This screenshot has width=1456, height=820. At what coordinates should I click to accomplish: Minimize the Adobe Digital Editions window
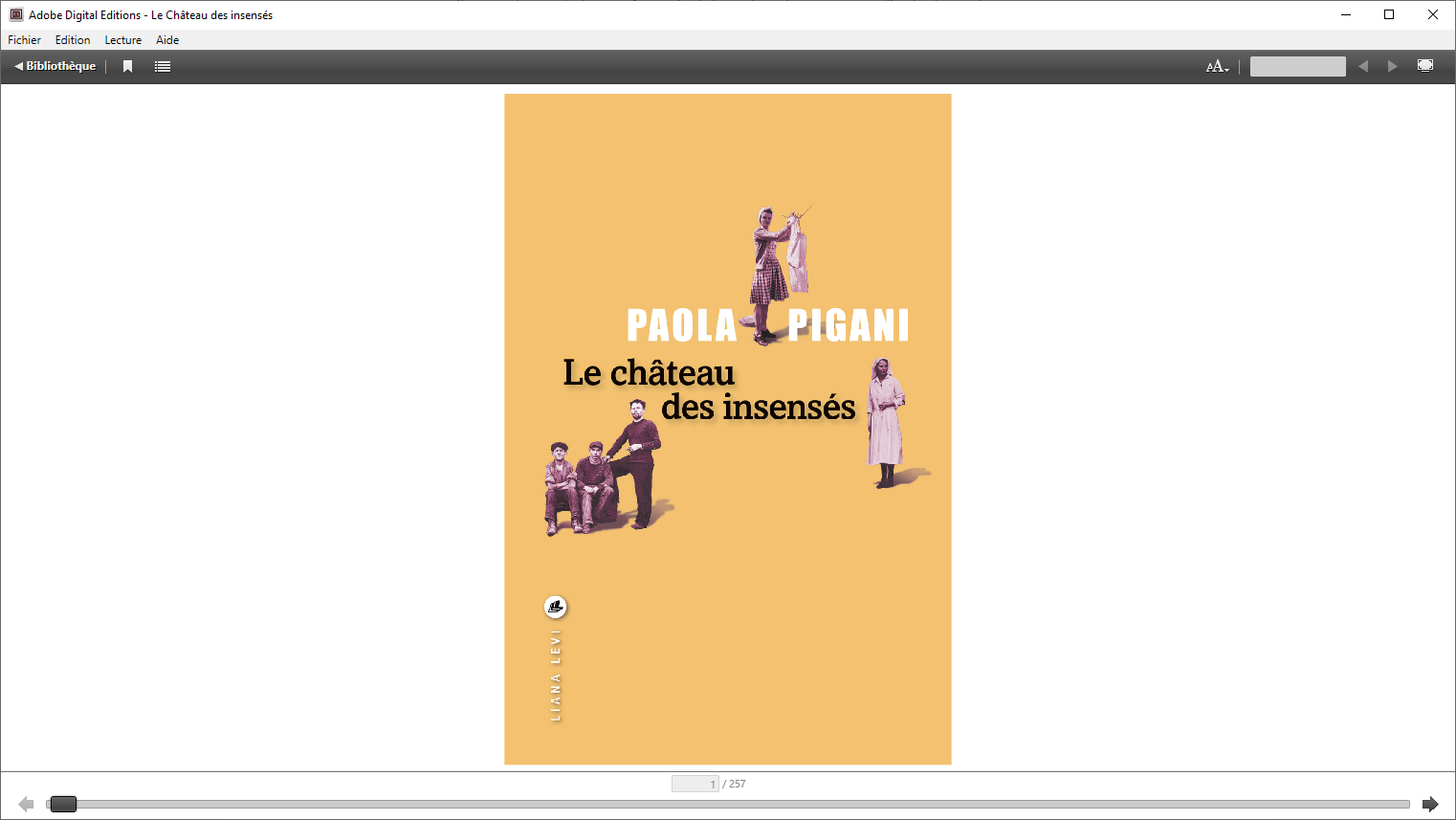1345,14
